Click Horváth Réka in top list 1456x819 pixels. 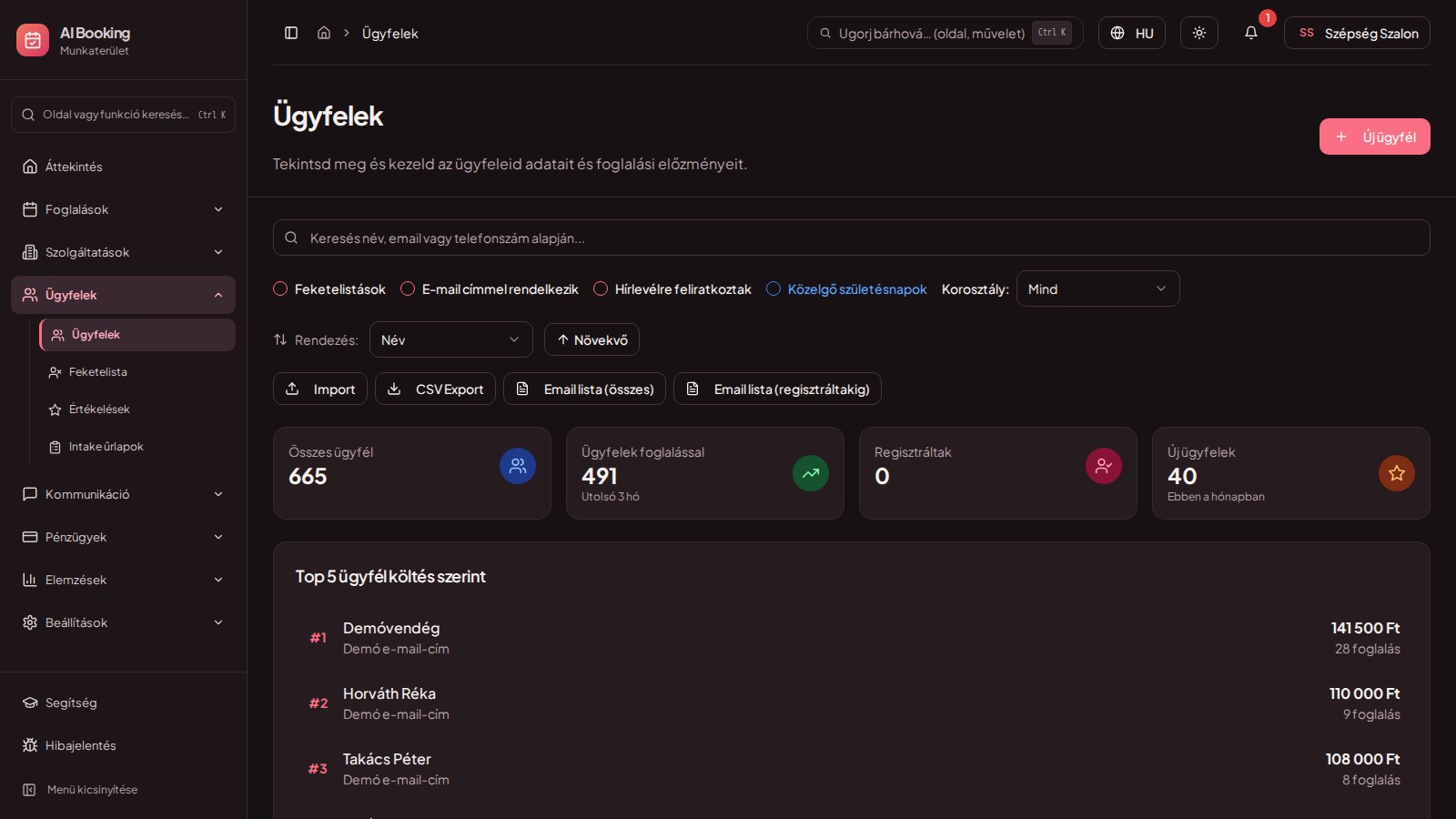point(389,693)
